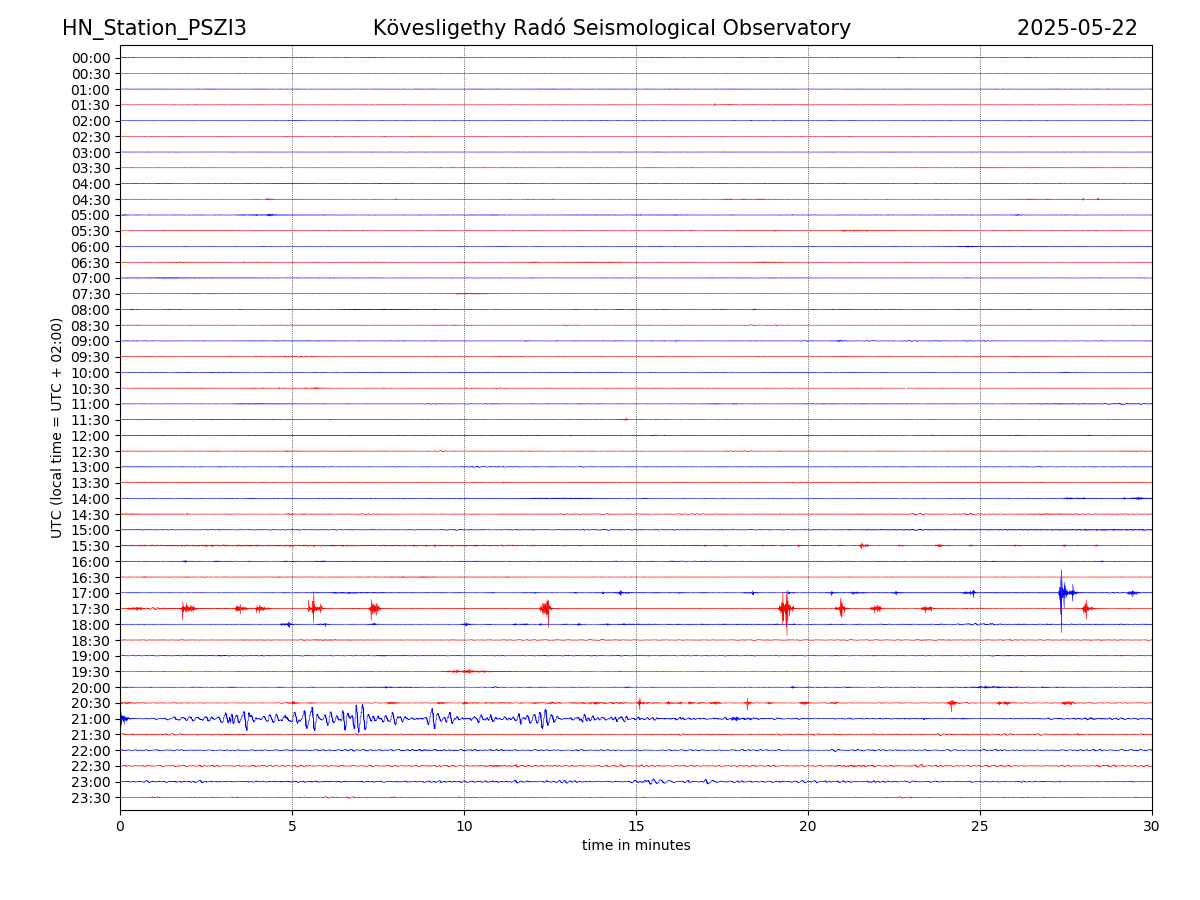This screenshot has width=1200, height=900.
Task: Click the 17:30 red burst near minute 12
Action: point(545,608)
